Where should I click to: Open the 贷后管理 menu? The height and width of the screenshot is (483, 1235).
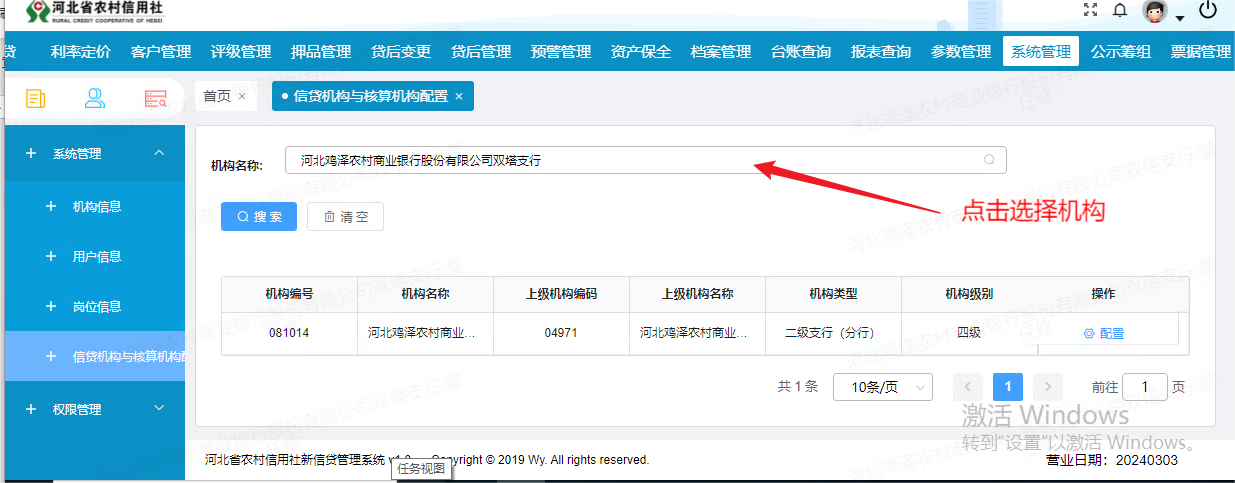click(481, 52)
